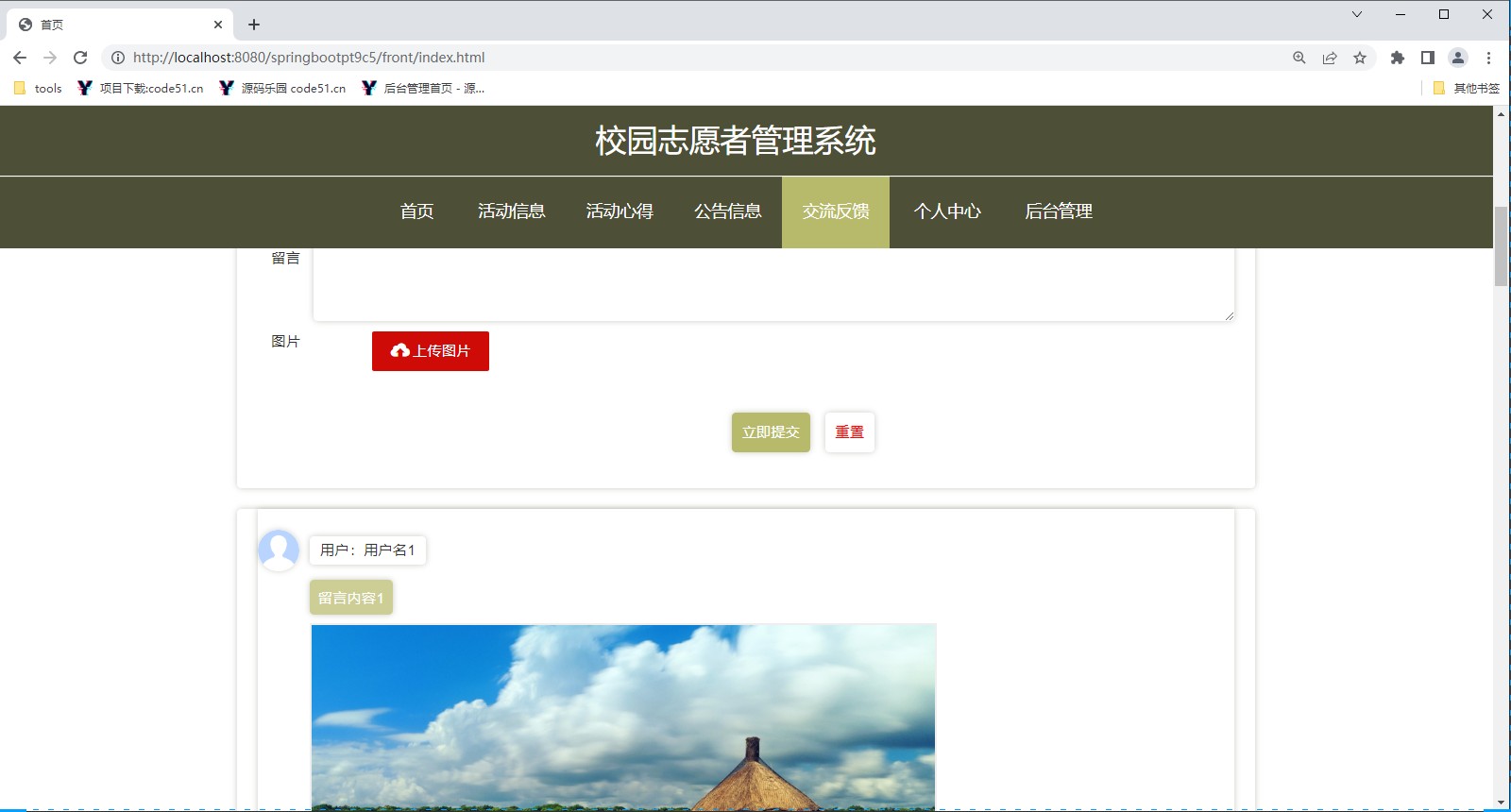Viewport: 1511px width, 812px height.
Task: Share this page via share icon
Action: point(1330,58)
